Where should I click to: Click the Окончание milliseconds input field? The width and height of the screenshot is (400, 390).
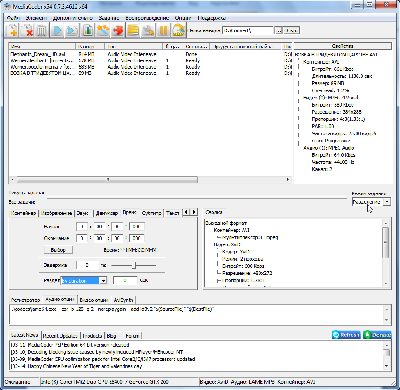click(137, 238)
